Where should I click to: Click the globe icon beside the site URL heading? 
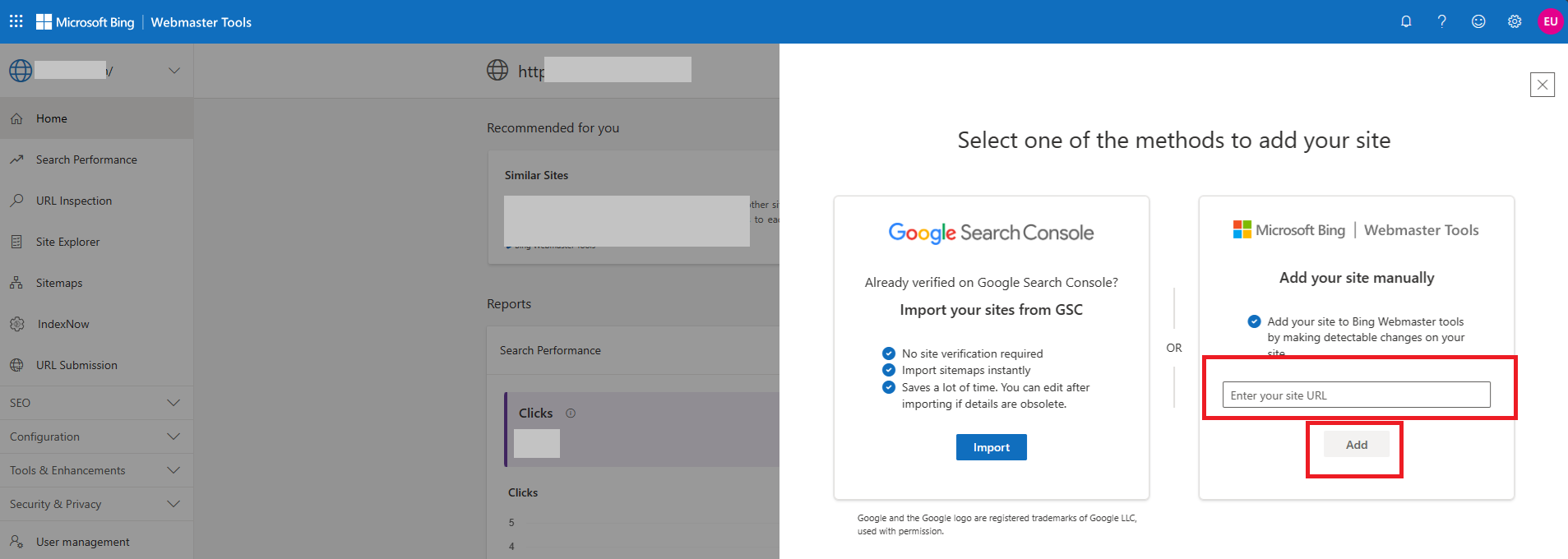[497, 70]
